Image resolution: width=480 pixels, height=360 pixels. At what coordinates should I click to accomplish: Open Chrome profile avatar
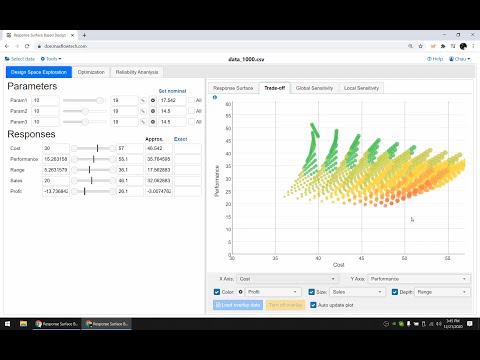tap(463, 46)
